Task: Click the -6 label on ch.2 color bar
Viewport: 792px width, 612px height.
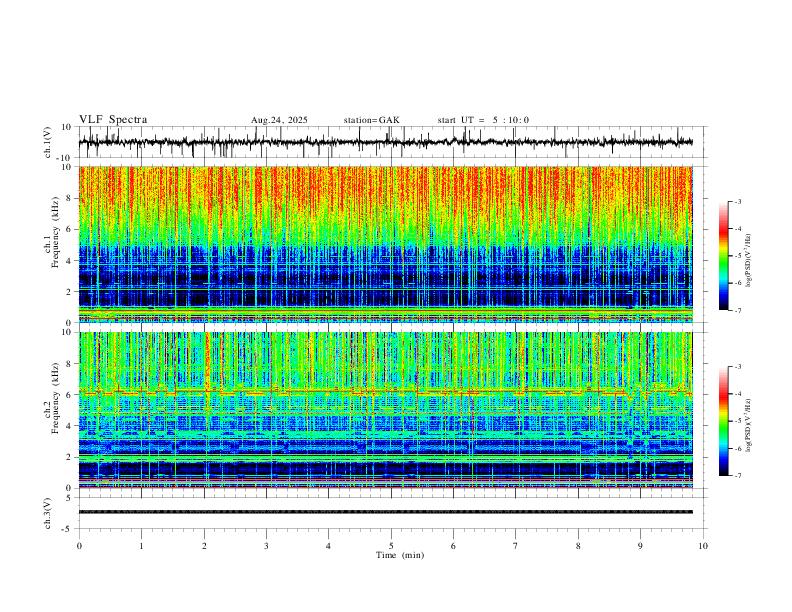Action: 737,448
